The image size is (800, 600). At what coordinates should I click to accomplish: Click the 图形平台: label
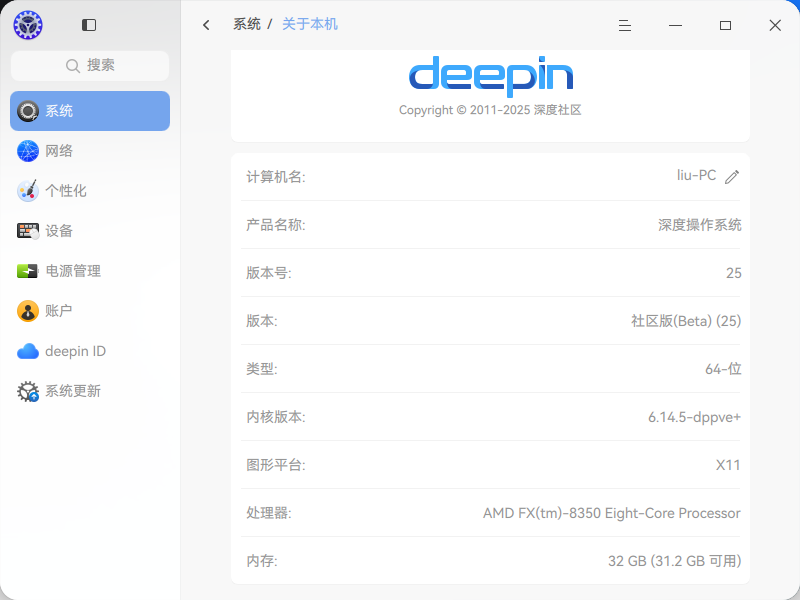(x=276, y=465)
